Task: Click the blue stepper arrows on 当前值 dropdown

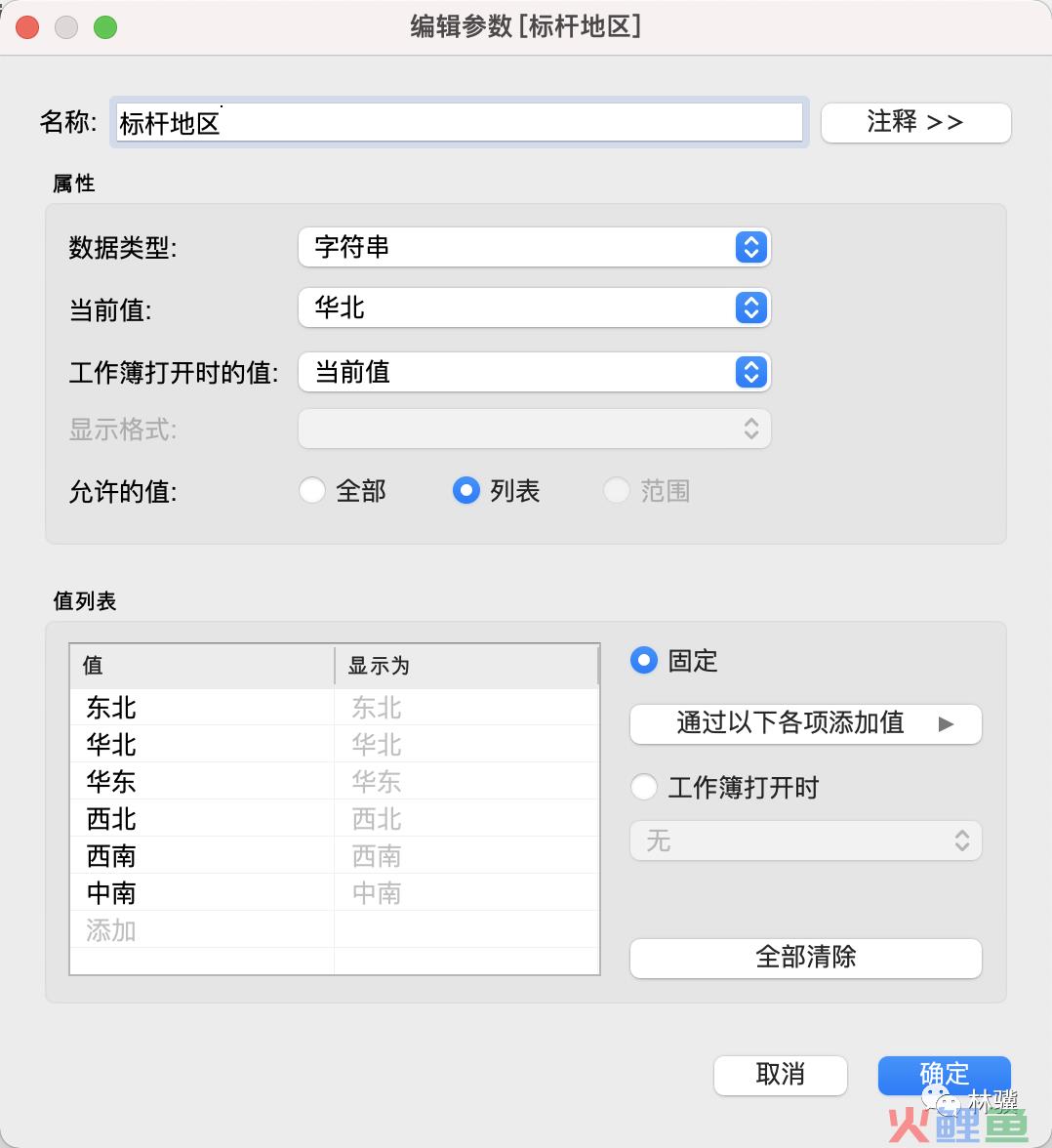Action: [x=751, y=307]
